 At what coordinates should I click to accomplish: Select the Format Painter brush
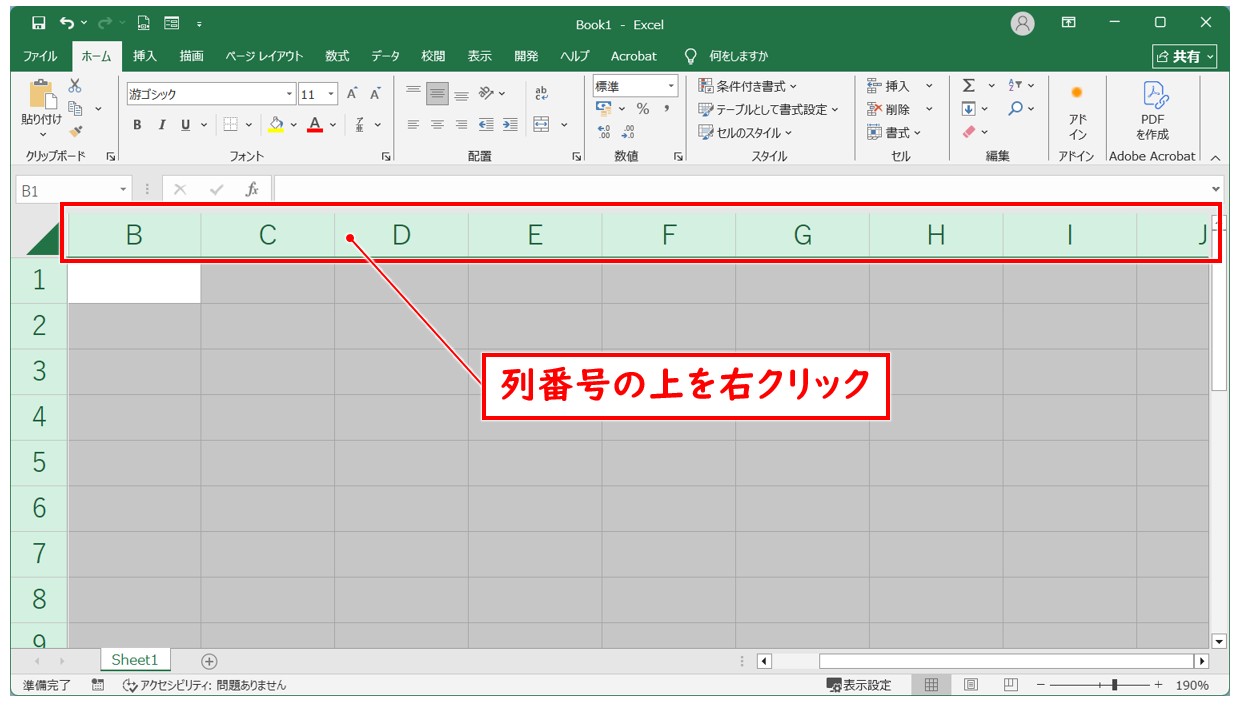75,131
